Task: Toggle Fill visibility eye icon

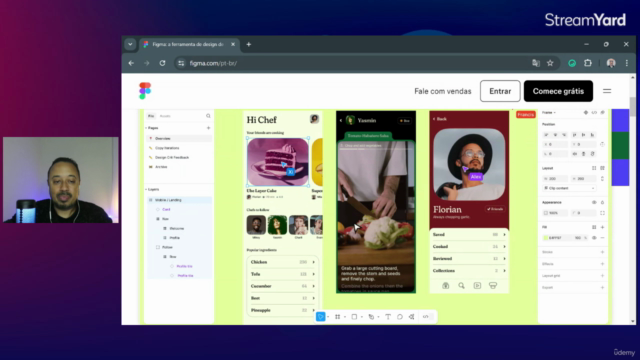Action: pyautogui.click(x=594, y=238)
